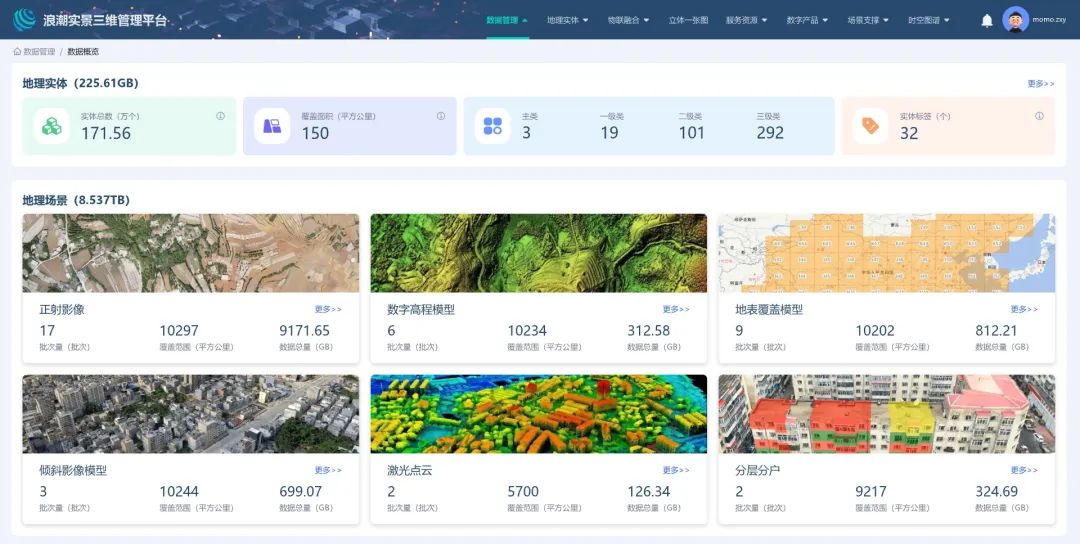Click the 数字高程模型 green terrain thumbnail
The height and width of the screenshot is (544, 1080).
[539, 253]
